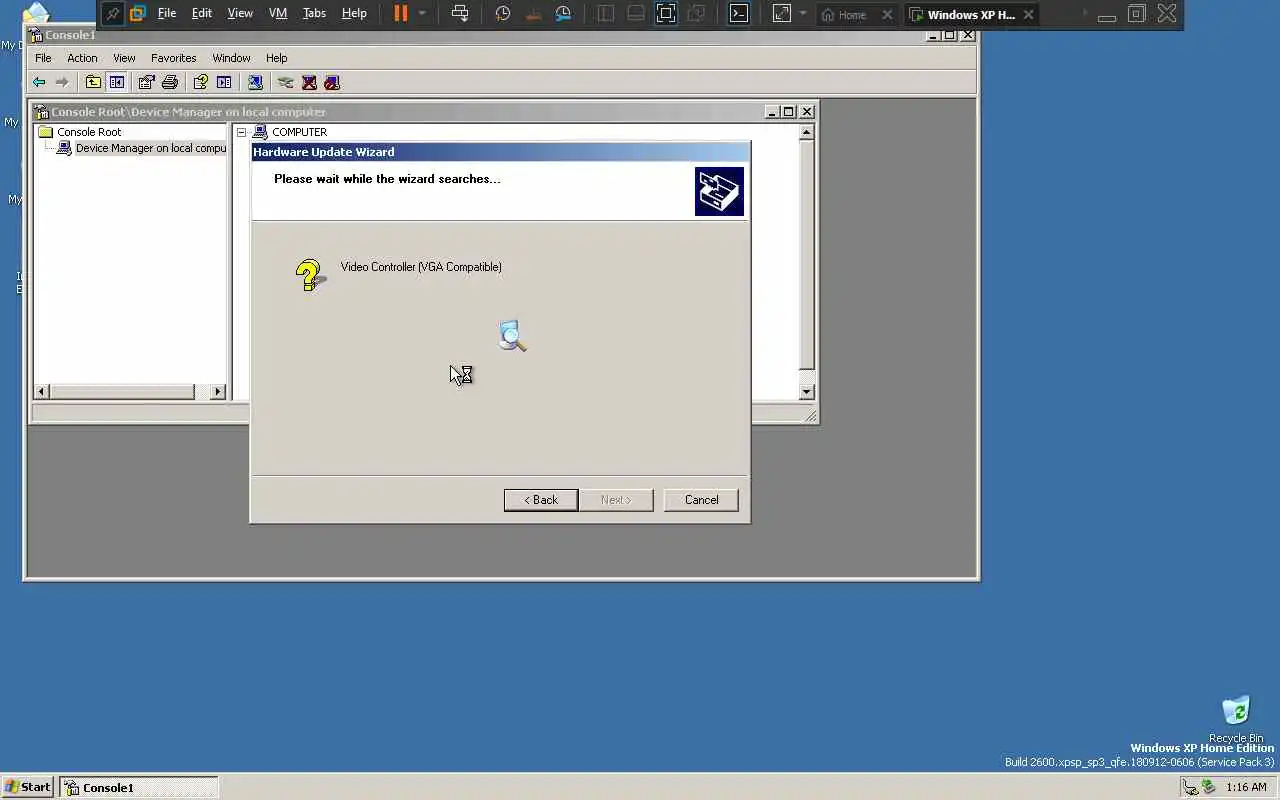
Task: Click the yellow question mark device icon
Action: (310, 275)
